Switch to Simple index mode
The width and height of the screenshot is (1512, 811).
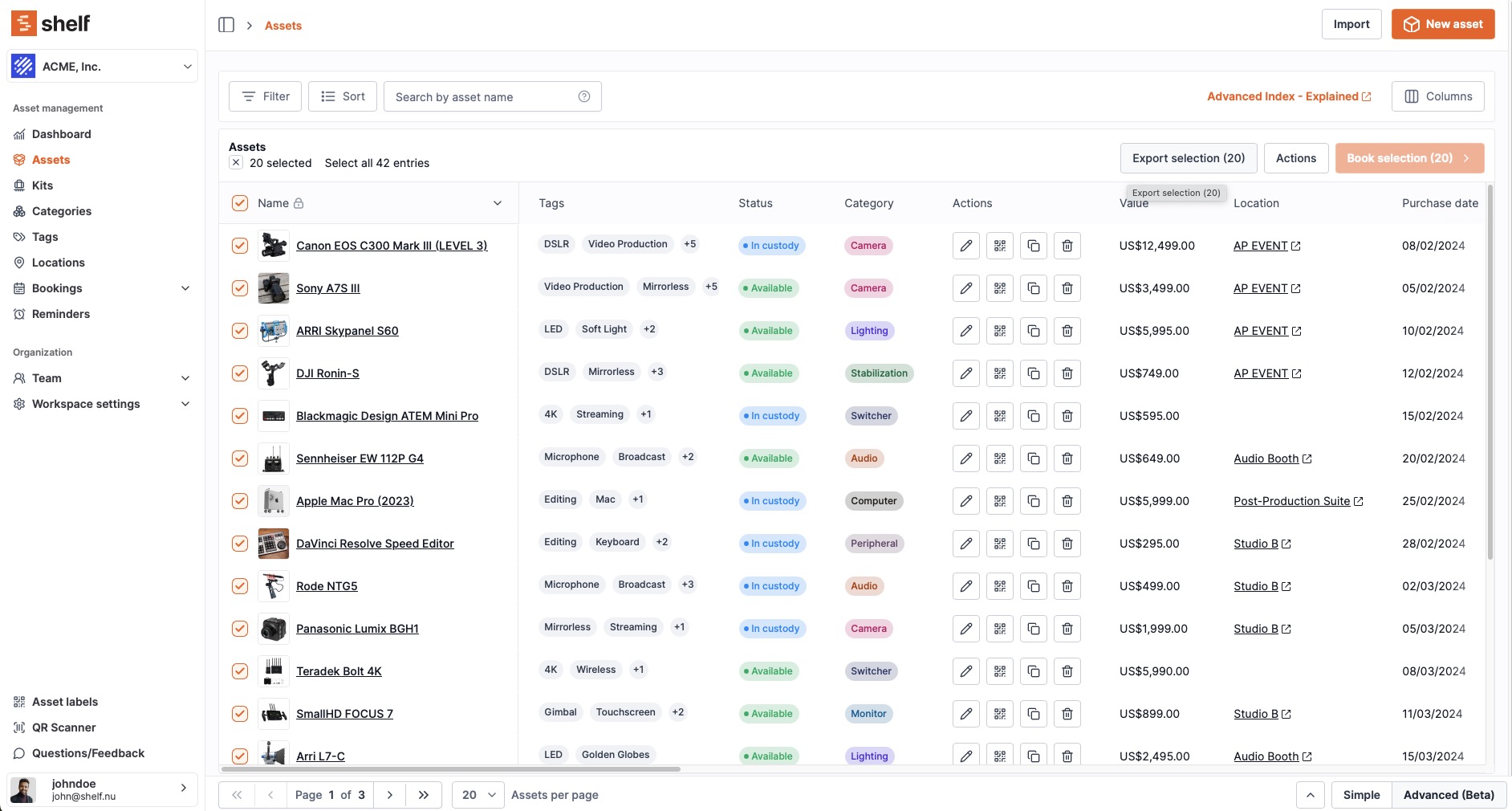click(x=1361, y=795)
